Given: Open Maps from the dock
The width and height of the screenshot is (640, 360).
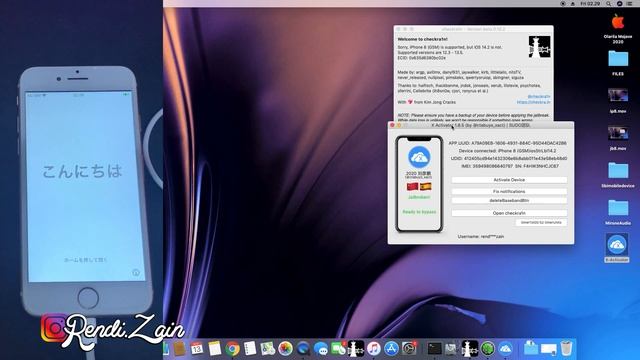Looking at the screenshot, I should pyautogui.click(x=268, y=349).
